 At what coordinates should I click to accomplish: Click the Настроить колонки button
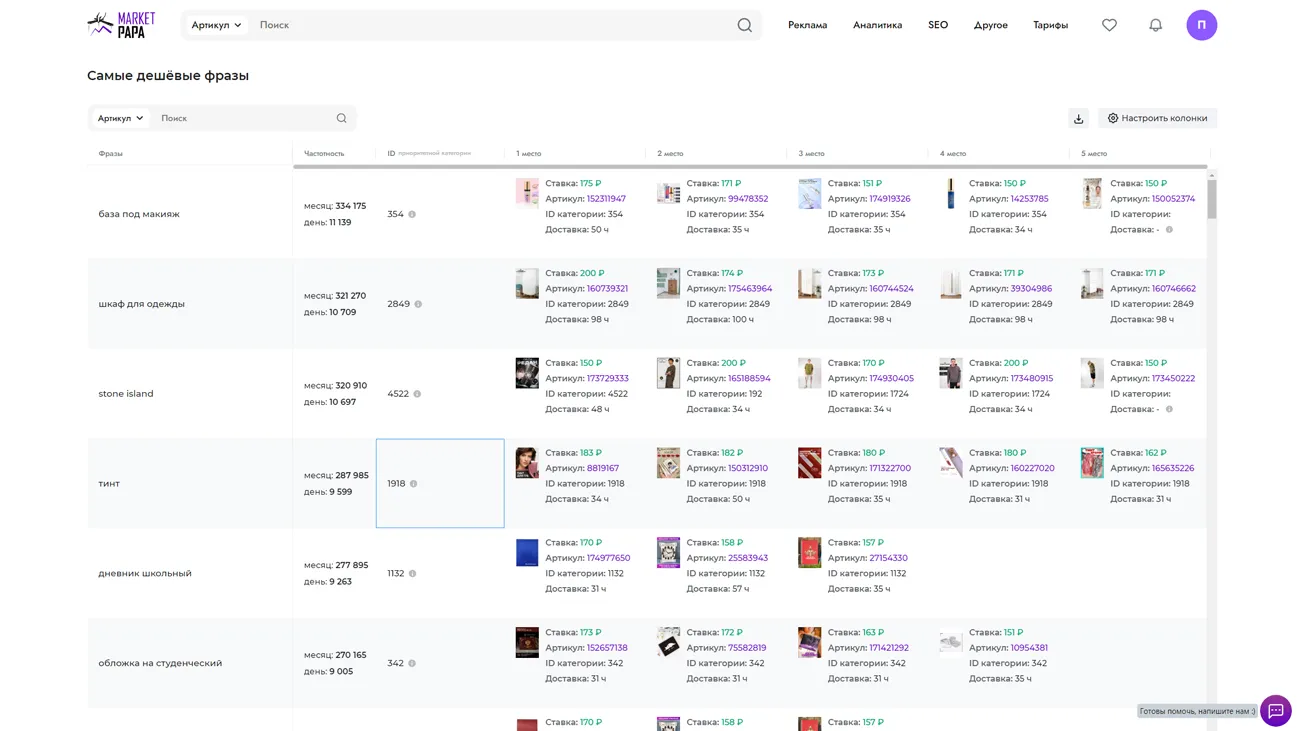1157,118
